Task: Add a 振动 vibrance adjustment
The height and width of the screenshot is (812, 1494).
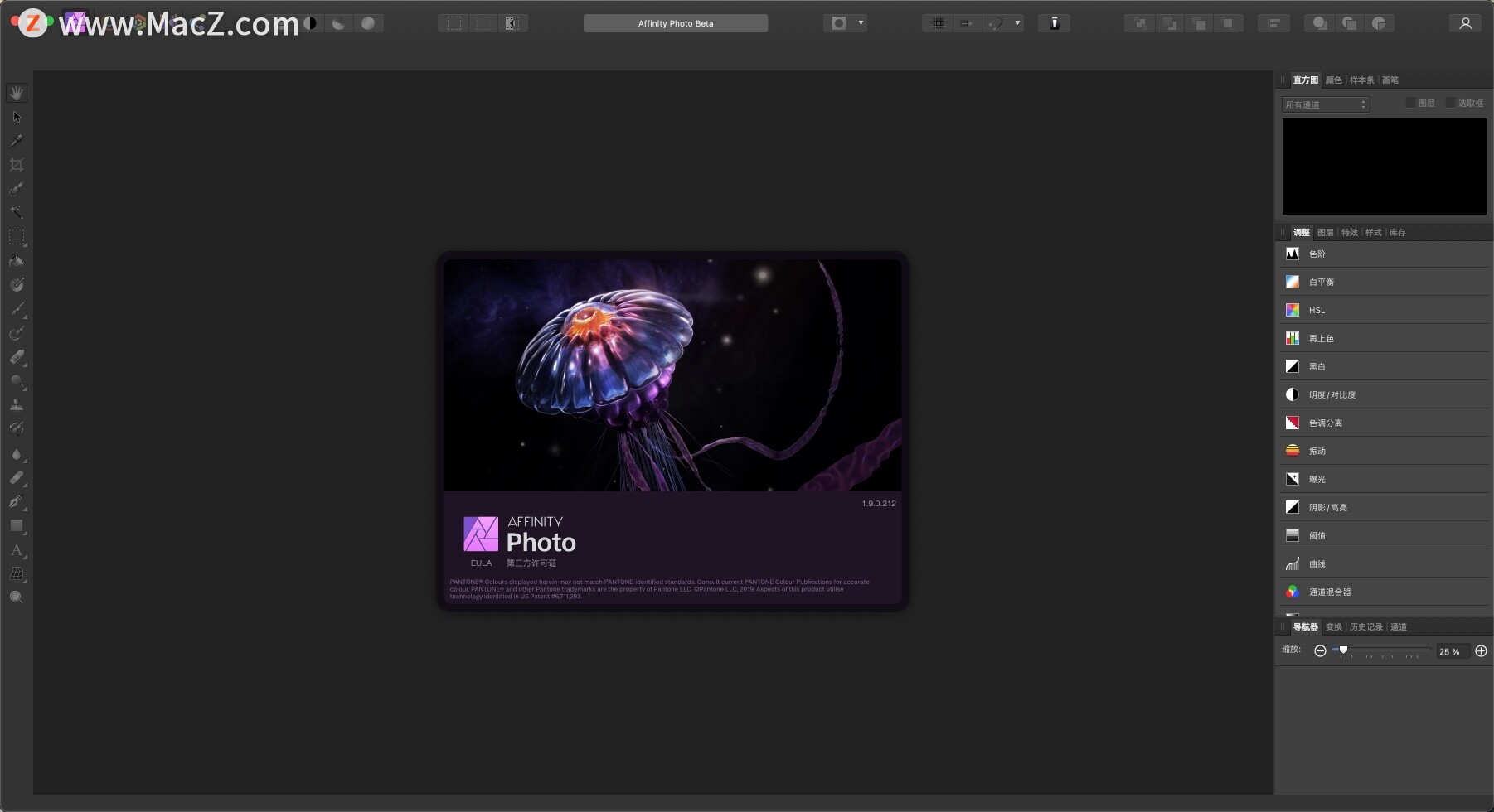Action: click(1385, 452)
